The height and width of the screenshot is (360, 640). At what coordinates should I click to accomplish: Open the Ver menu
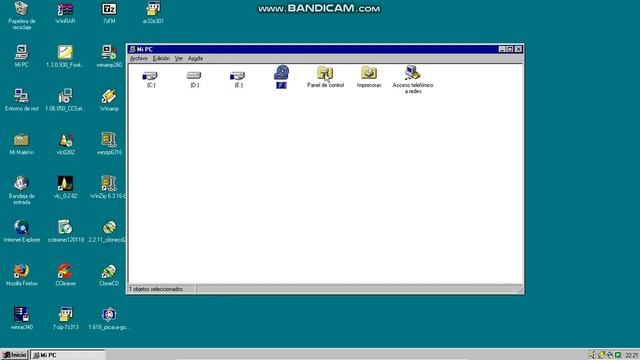(179, 58)
